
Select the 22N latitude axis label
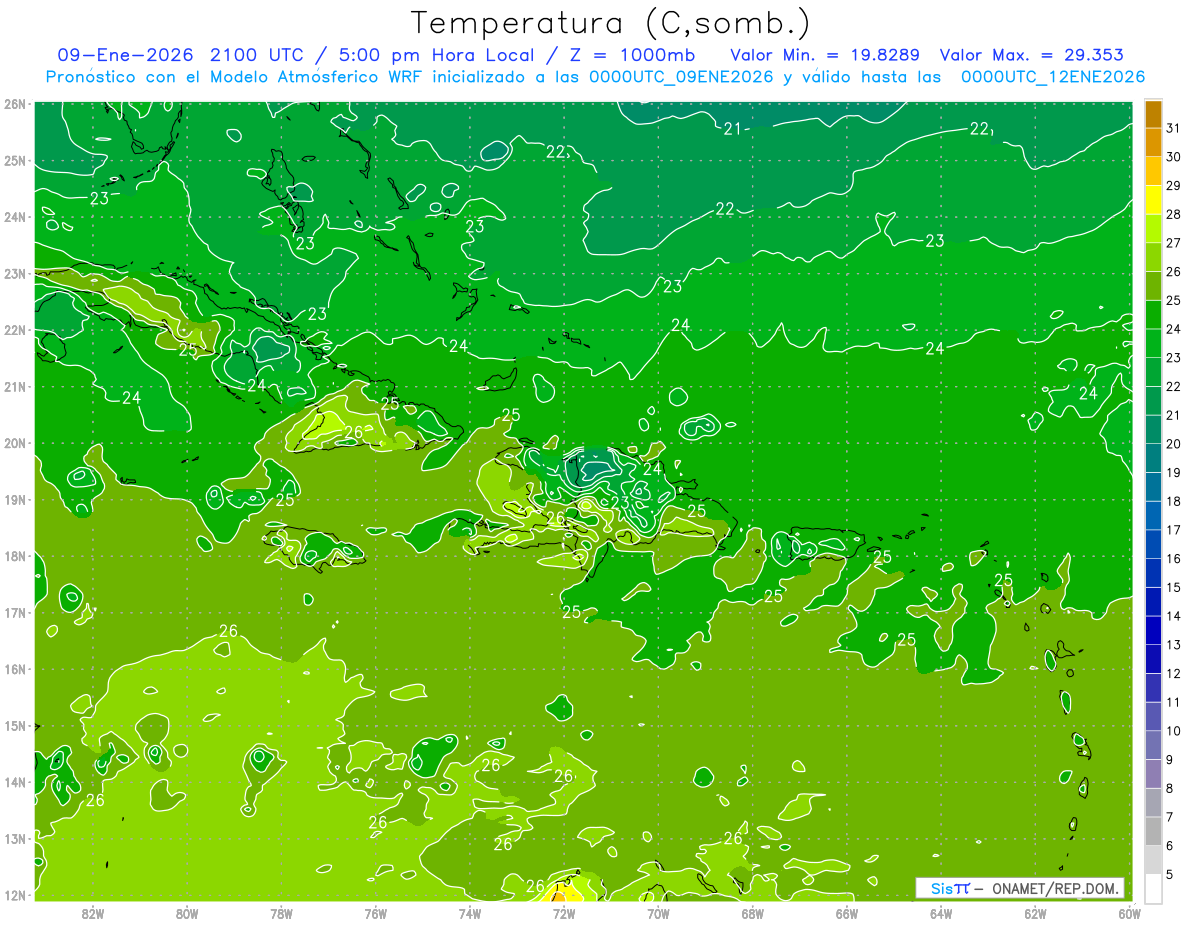coord(15,330)
